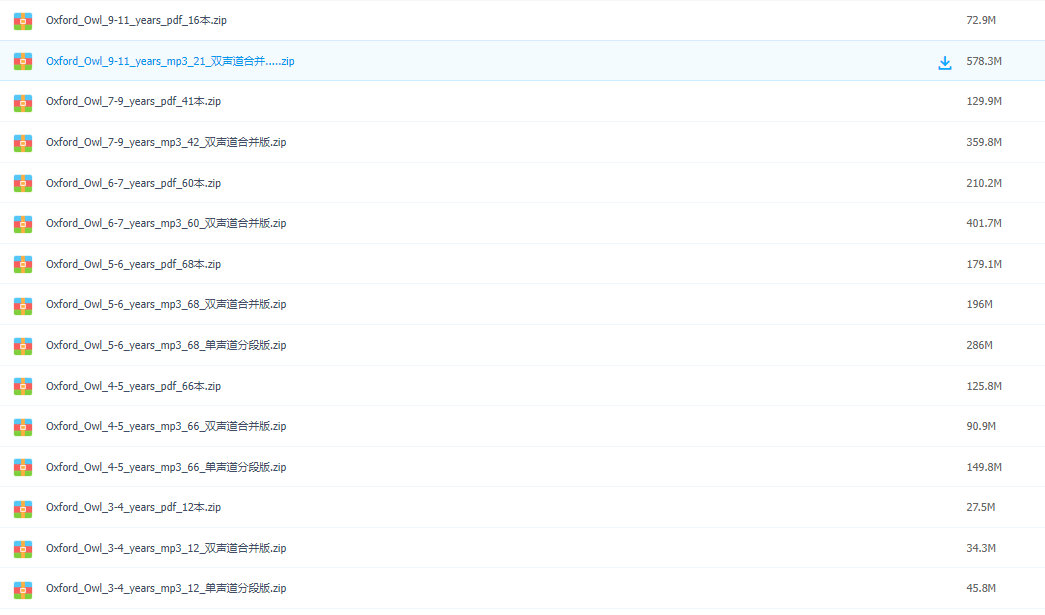Screen dimensions: 1045x615
Task: Open the Oxford_Owl_9-11_years_mp3_21 file link
Action: 170,62
